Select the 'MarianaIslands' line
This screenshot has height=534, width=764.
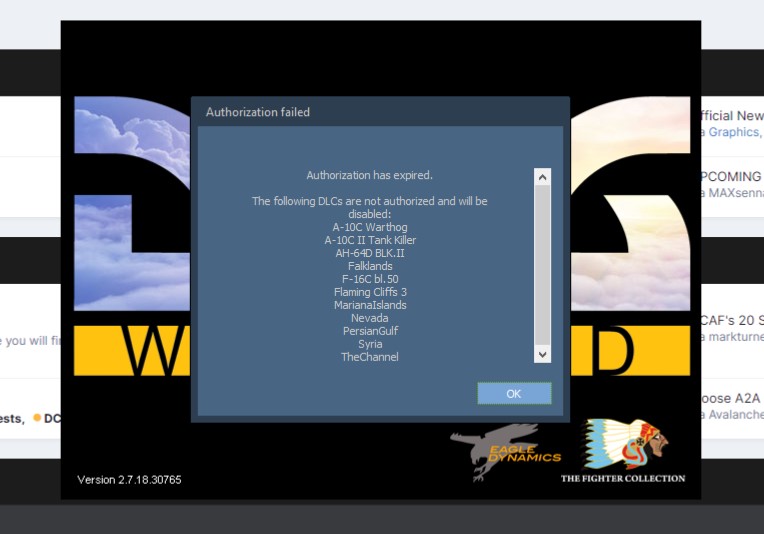[x=370, y=305]
